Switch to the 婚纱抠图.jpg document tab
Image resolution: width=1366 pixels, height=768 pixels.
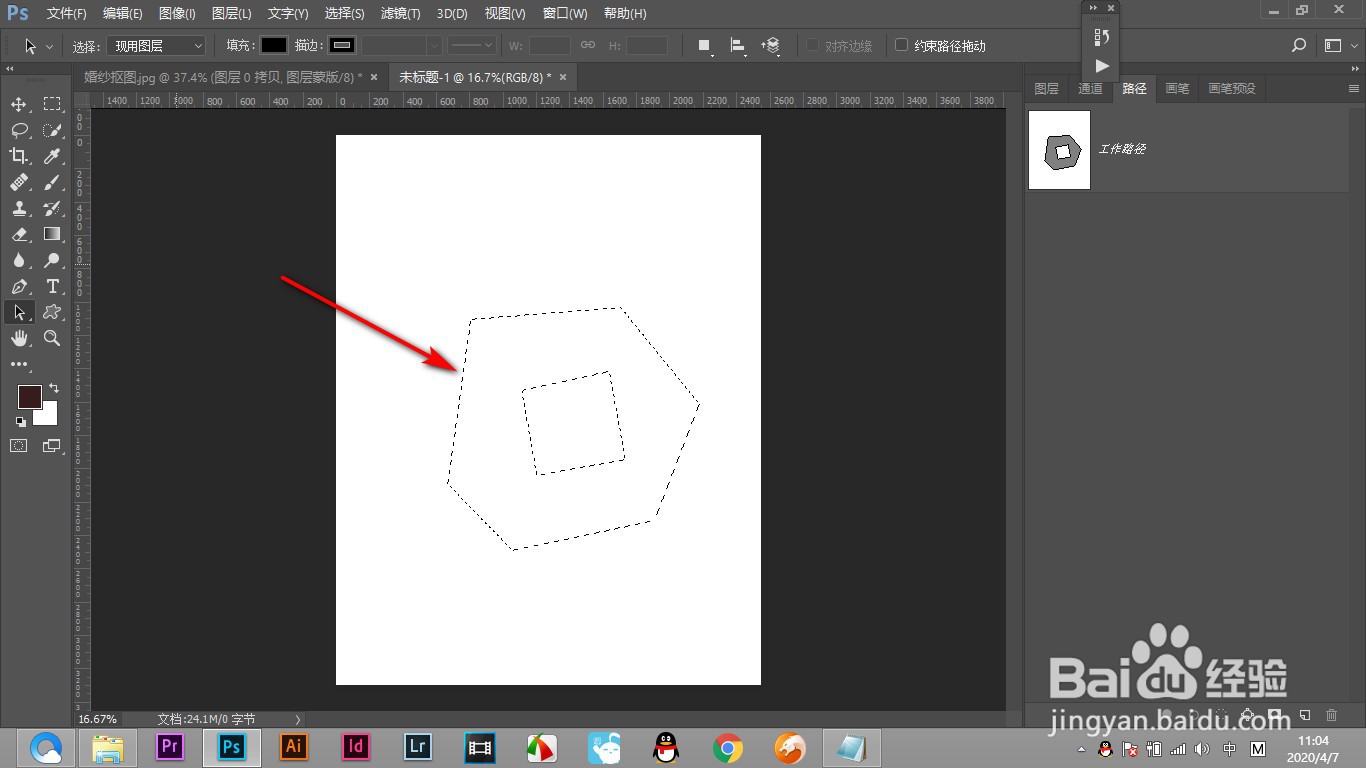[x=231, y=77]
